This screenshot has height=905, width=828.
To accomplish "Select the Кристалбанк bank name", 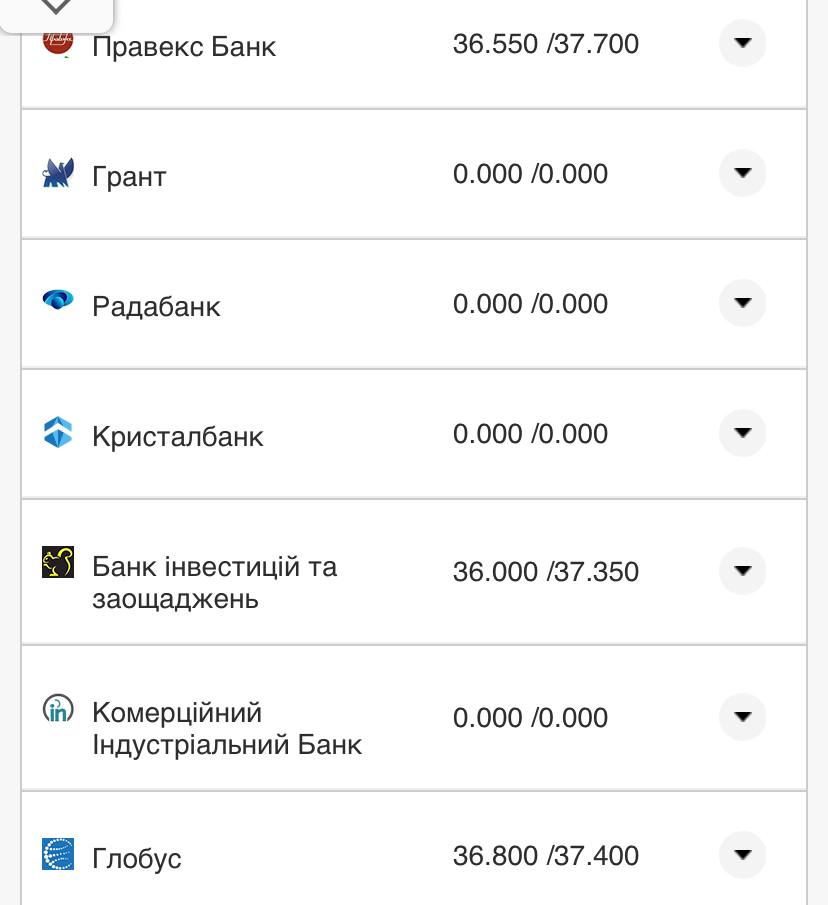I will [x=178, y=437].
